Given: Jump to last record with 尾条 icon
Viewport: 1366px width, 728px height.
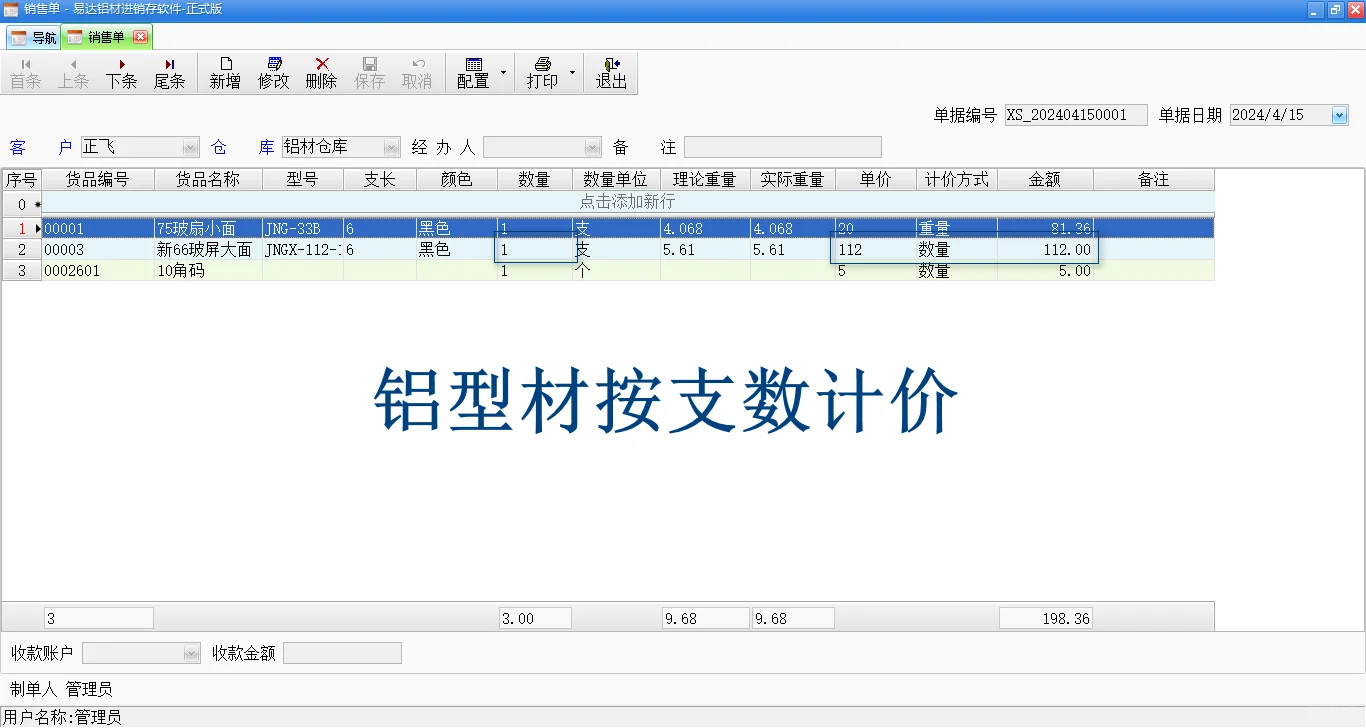Looking at the screenshot, I should [169, 71].
